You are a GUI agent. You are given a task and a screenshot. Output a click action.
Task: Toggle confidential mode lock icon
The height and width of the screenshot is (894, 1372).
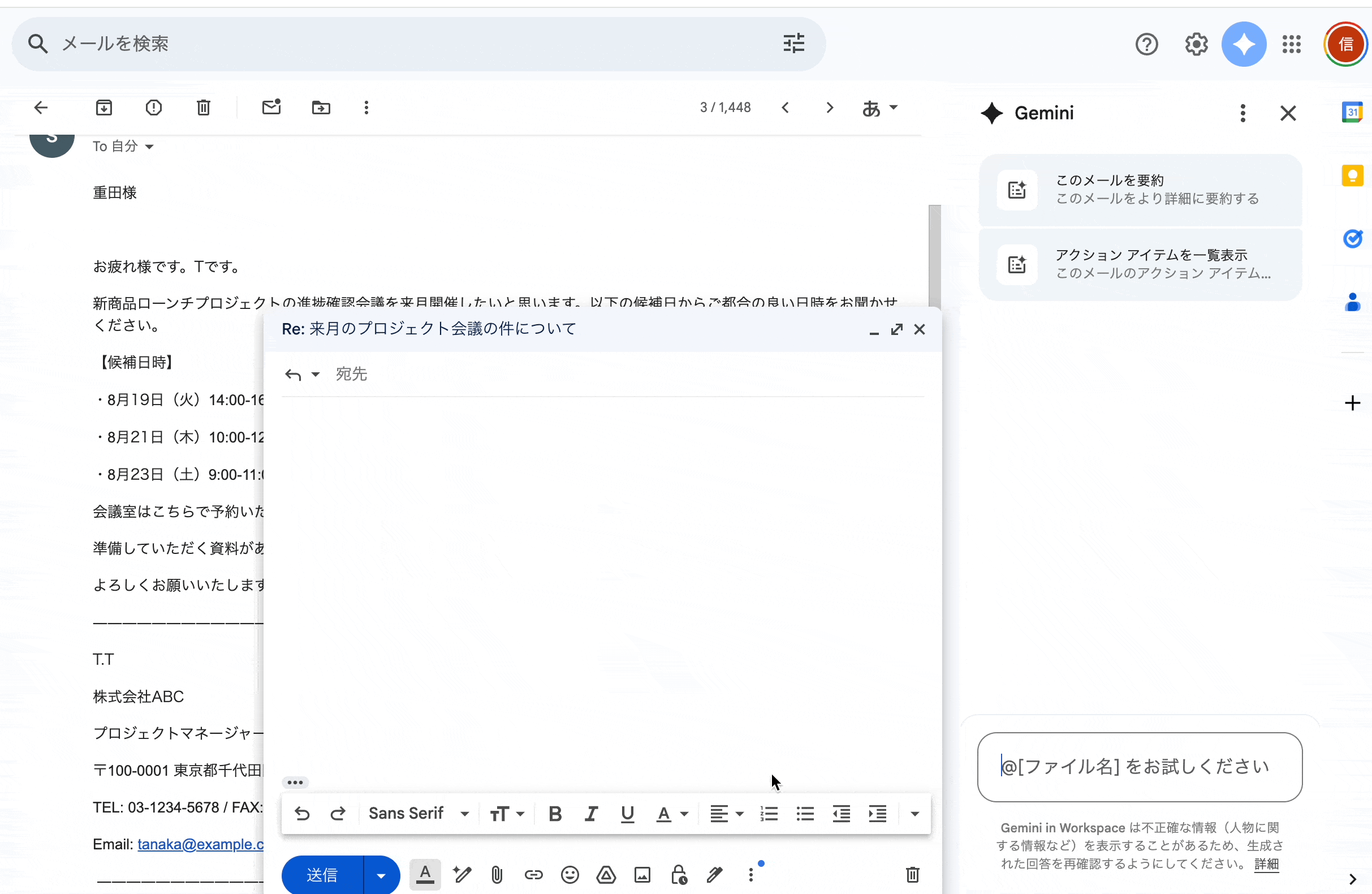pos(679,875)
